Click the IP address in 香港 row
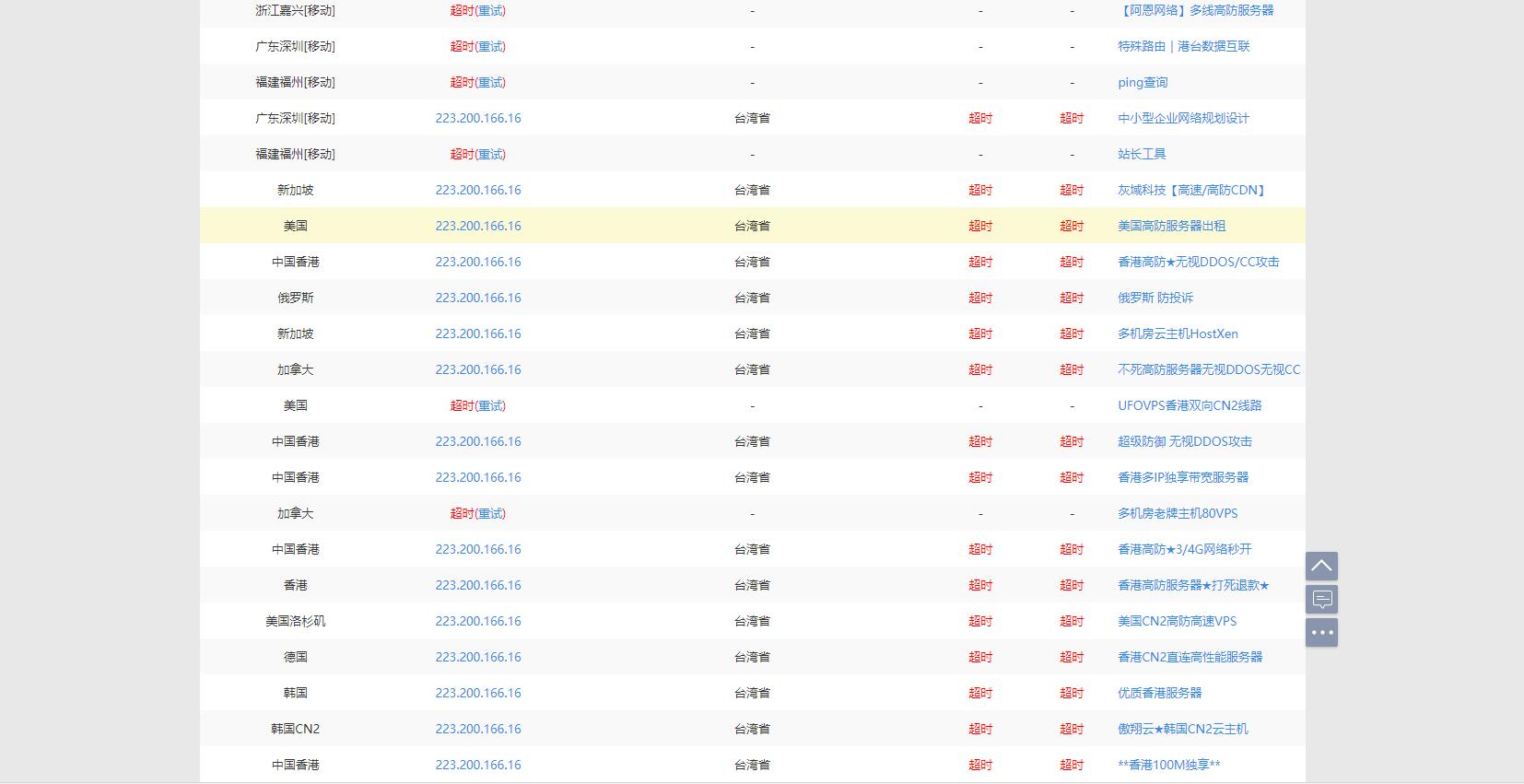This screenshot has height=784, width=1524. pyautogui.click(x=478, y=585)
